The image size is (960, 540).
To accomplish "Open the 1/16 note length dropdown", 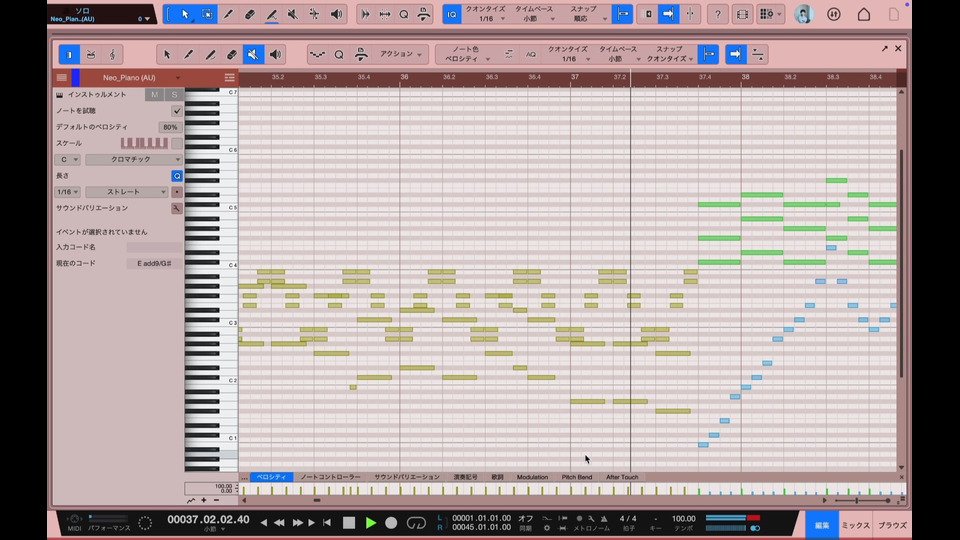I will (67, 192).
